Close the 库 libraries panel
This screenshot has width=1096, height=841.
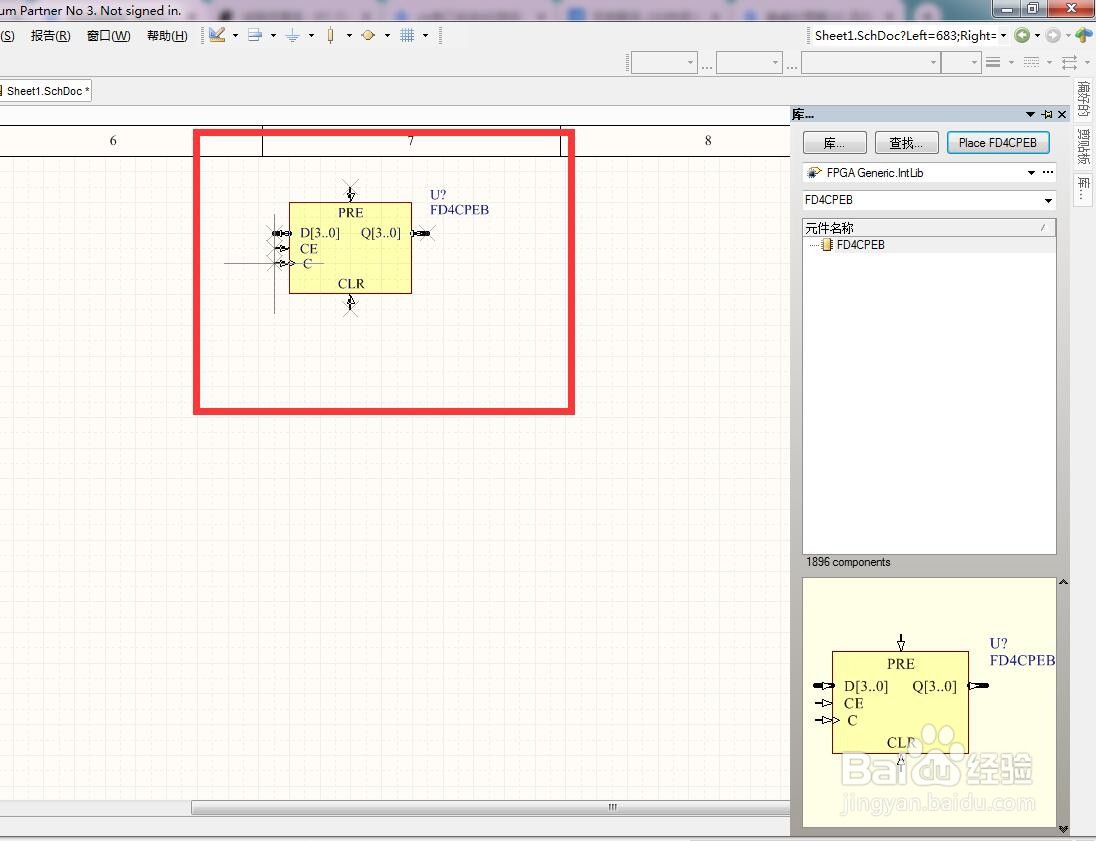pos(1062,114)
